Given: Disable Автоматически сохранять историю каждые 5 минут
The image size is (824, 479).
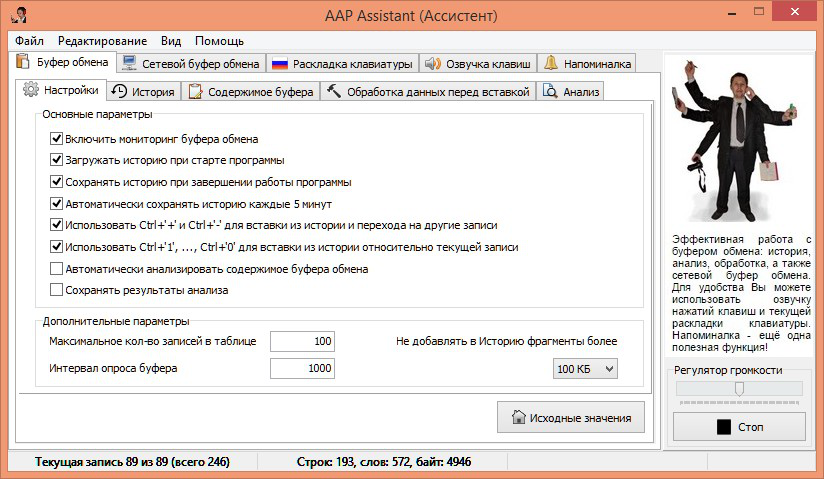Looking at the screenshot, I should [56, 203].
